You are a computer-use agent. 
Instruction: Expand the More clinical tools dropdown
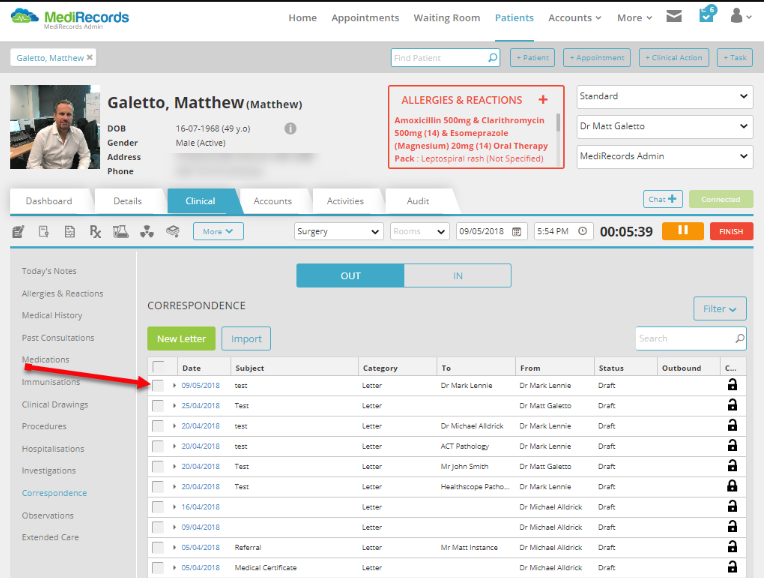[218, 231]
